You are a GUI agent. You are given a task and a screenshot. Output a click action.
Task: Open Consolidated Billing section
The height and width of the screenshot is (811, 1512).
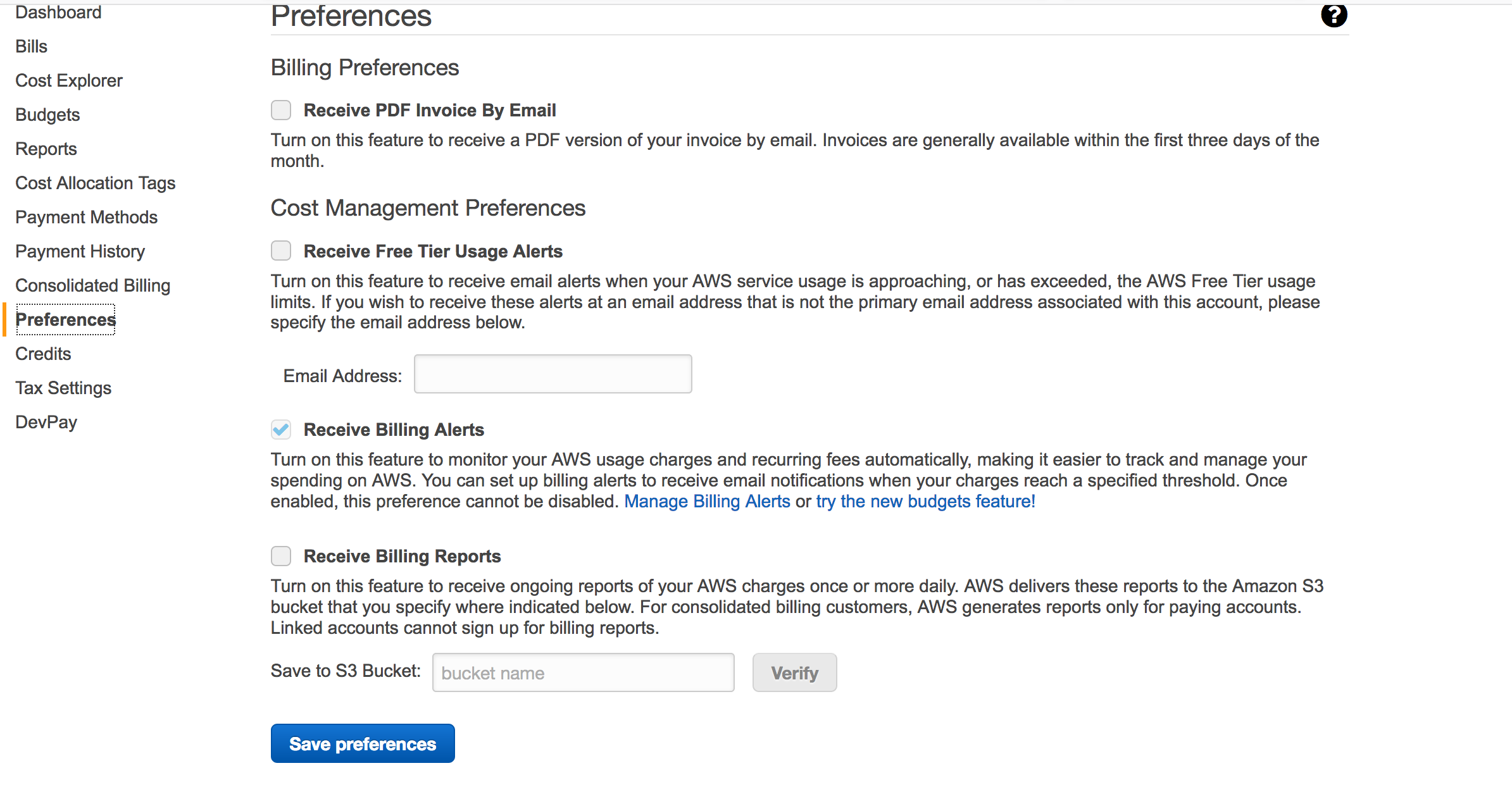click(x=92, y=285)
